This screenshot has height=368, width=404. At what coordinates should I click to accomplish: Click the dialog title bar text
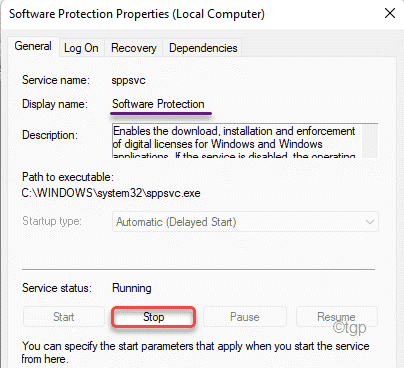(137, 14)
